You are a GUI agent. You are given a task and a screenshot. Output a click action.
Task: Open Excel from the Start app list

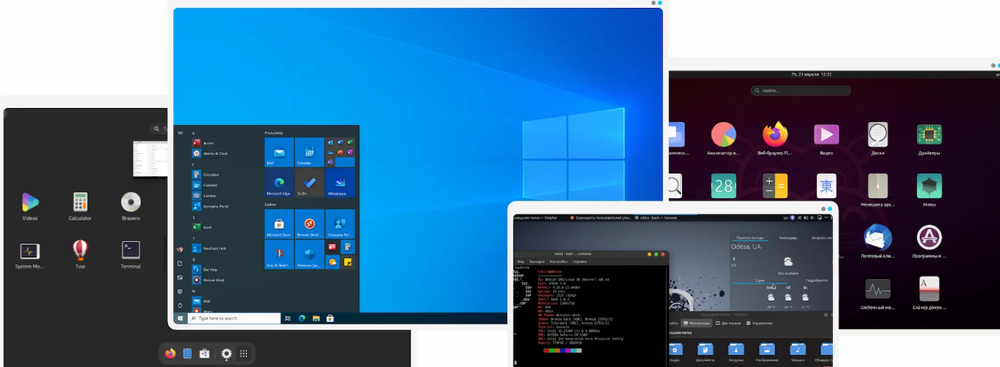coord(203,227)
